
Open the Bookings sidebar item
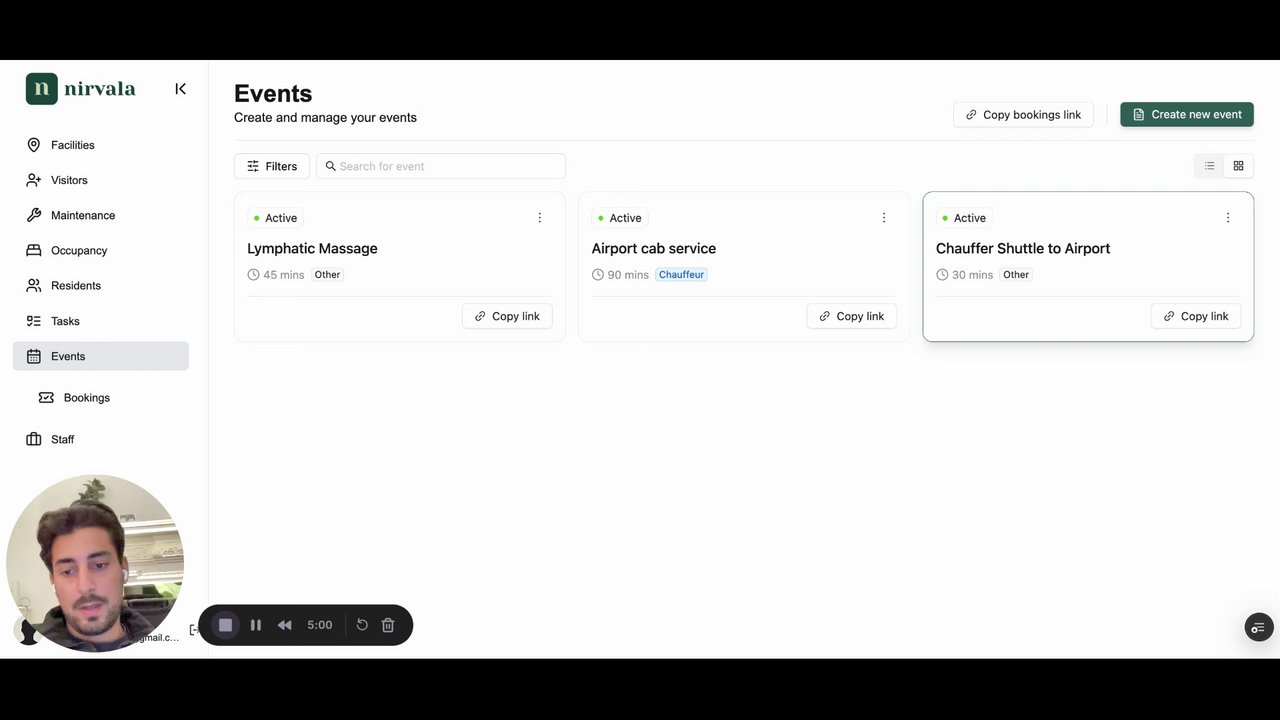click(86, 398)
